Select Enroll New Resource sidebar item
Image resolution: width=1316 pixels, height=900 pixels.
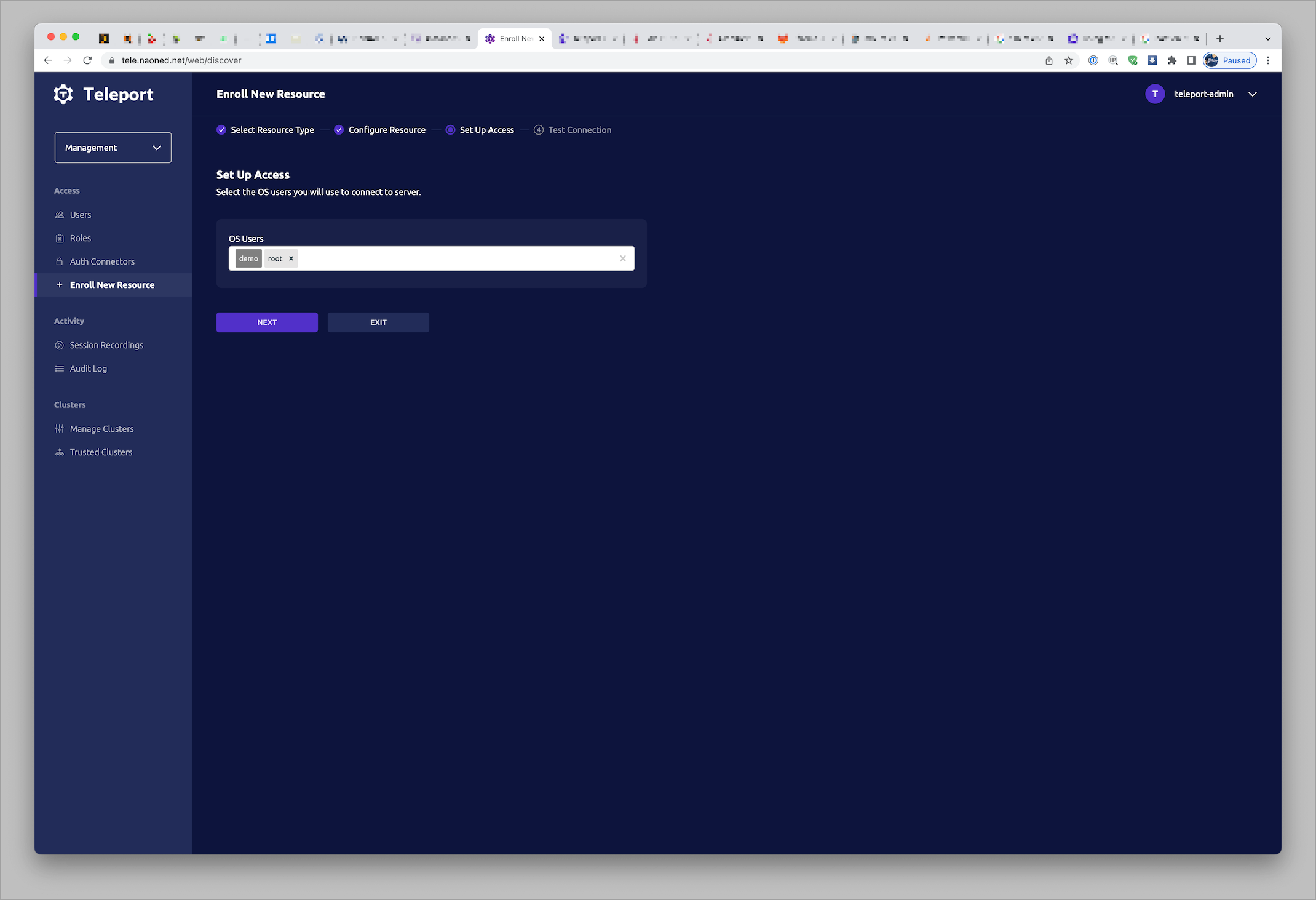coord(112,285)
